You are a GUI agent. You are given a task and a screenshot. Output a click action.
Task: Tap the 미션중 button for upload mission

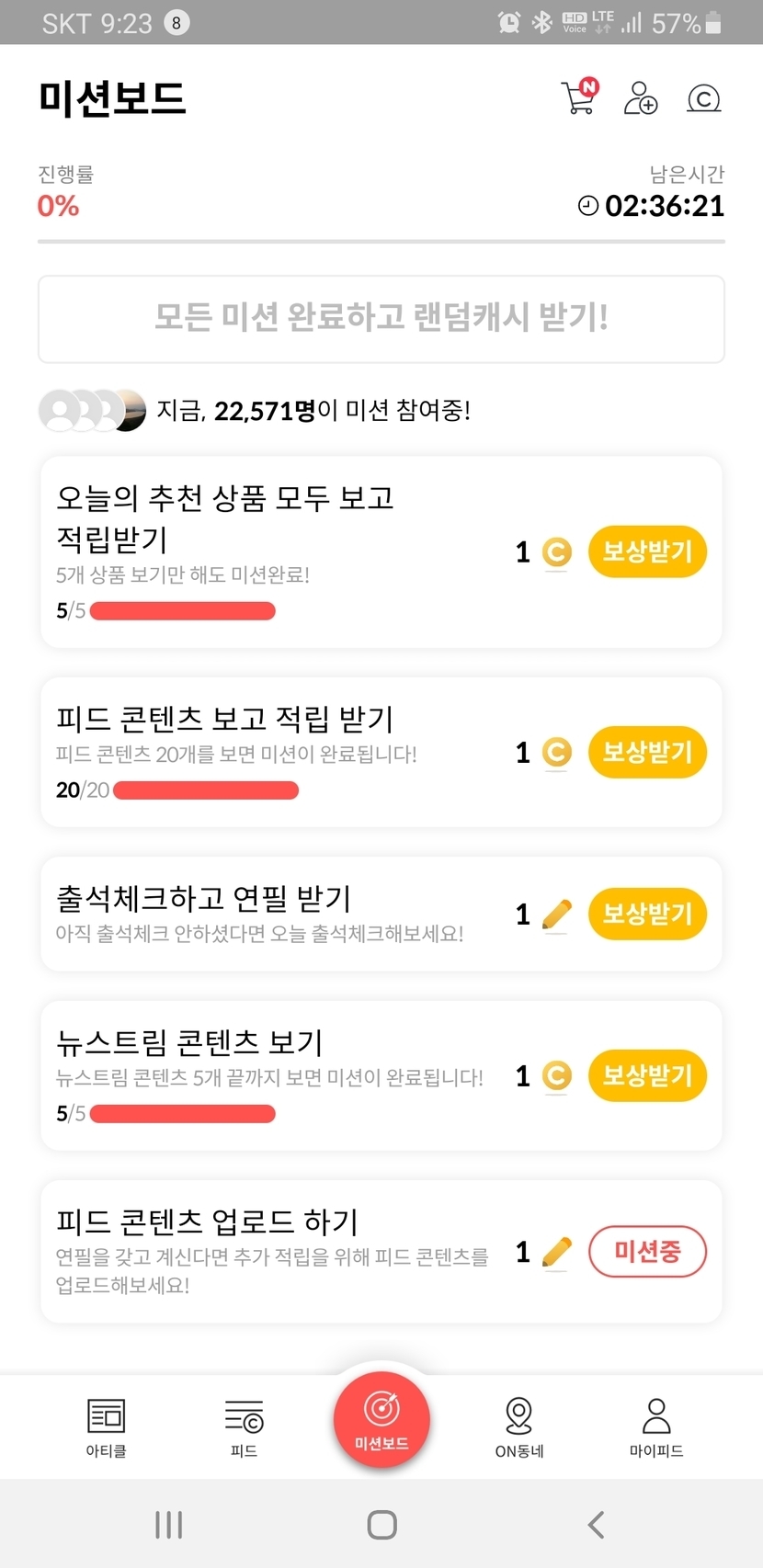click(x=647, y=1252)
